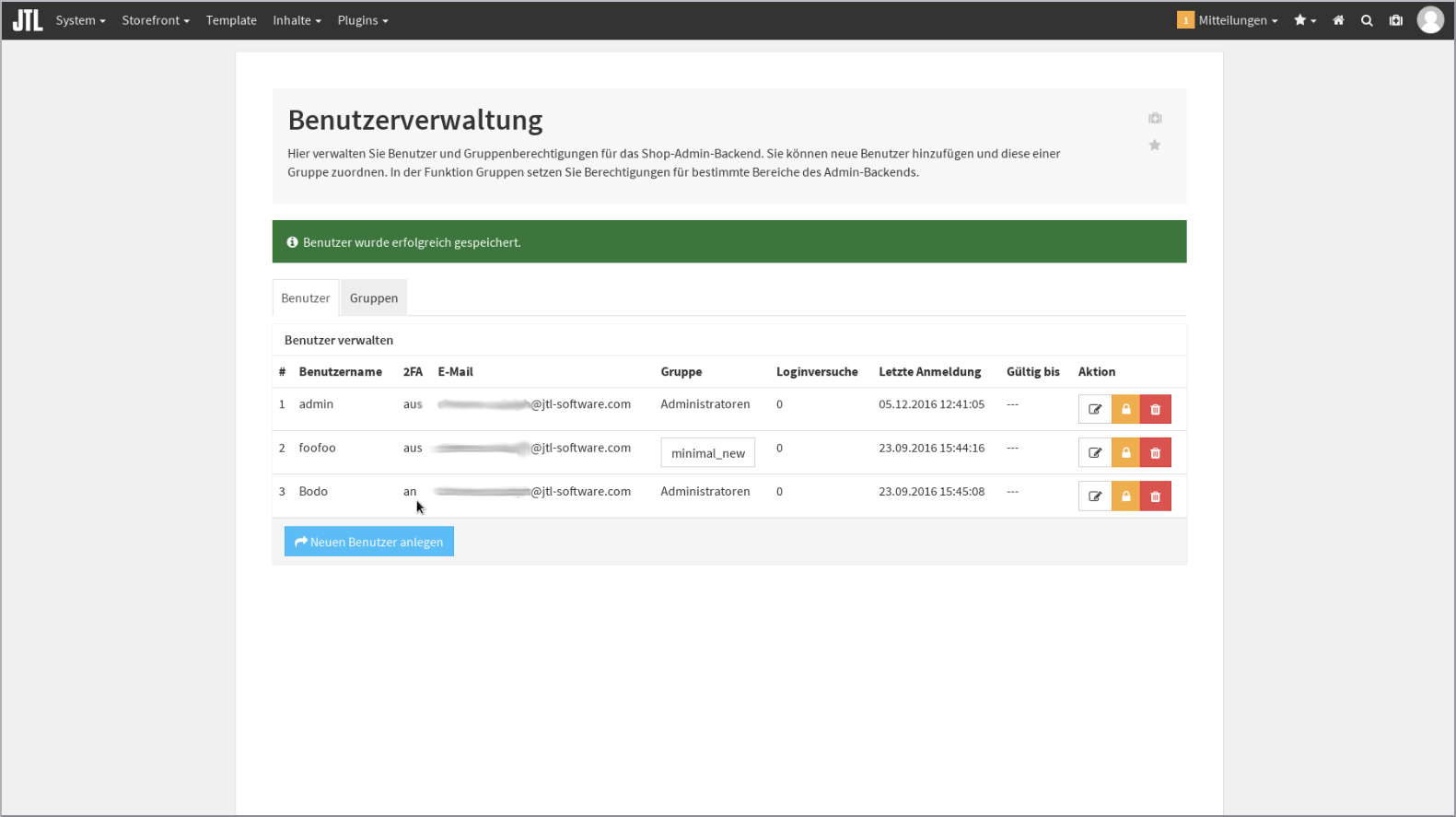The height and width of the screenshot is (817, 1456).
Task: Click the search magnifier icon
Action: coord(1367,20)
